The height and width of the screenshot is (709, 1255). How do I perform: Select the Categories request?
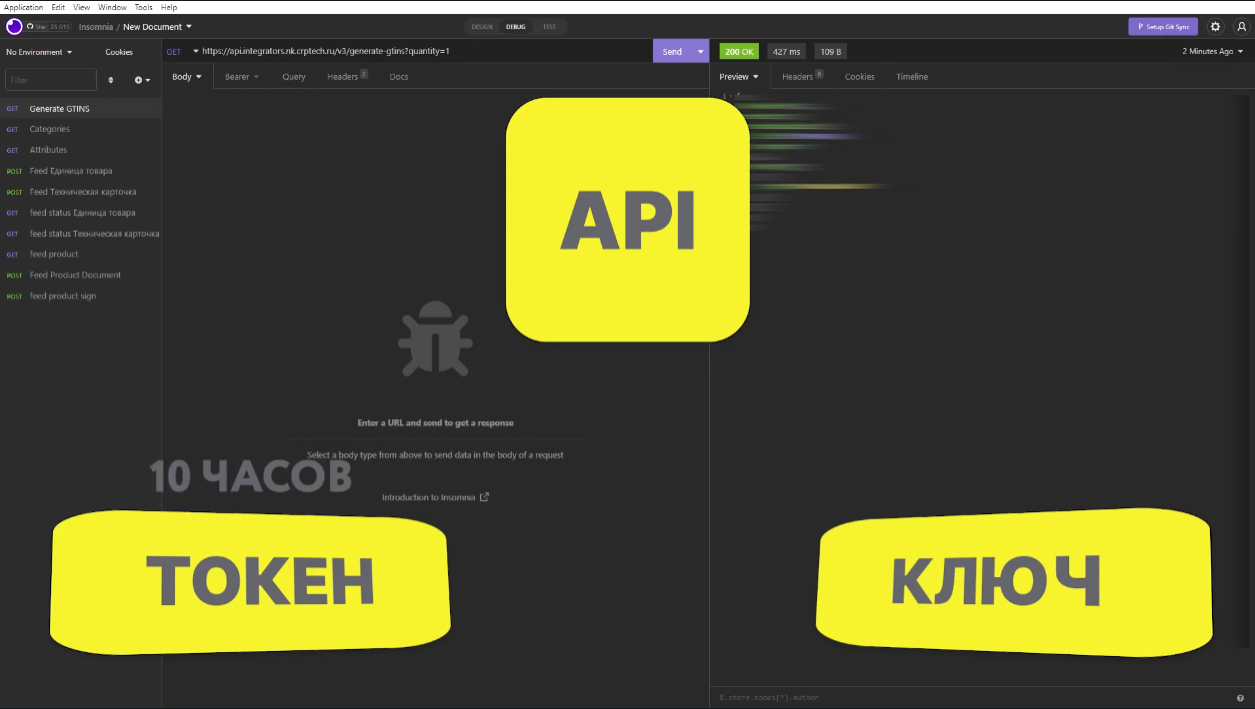click(x=81, y=129)
